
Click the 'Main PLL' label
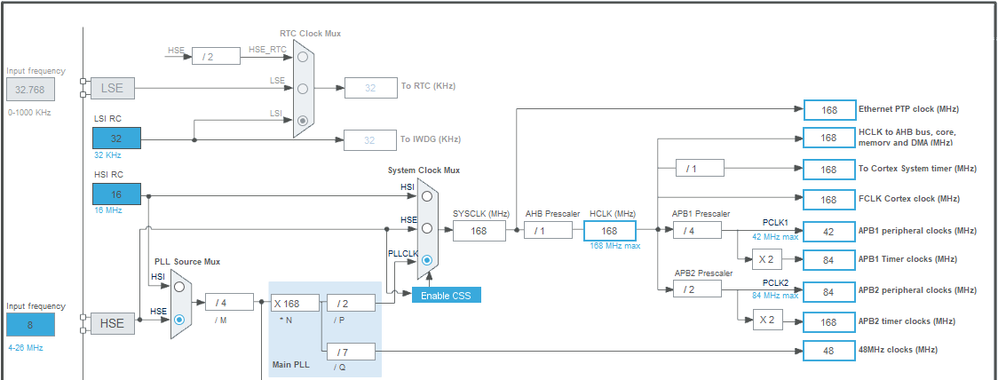290,365
